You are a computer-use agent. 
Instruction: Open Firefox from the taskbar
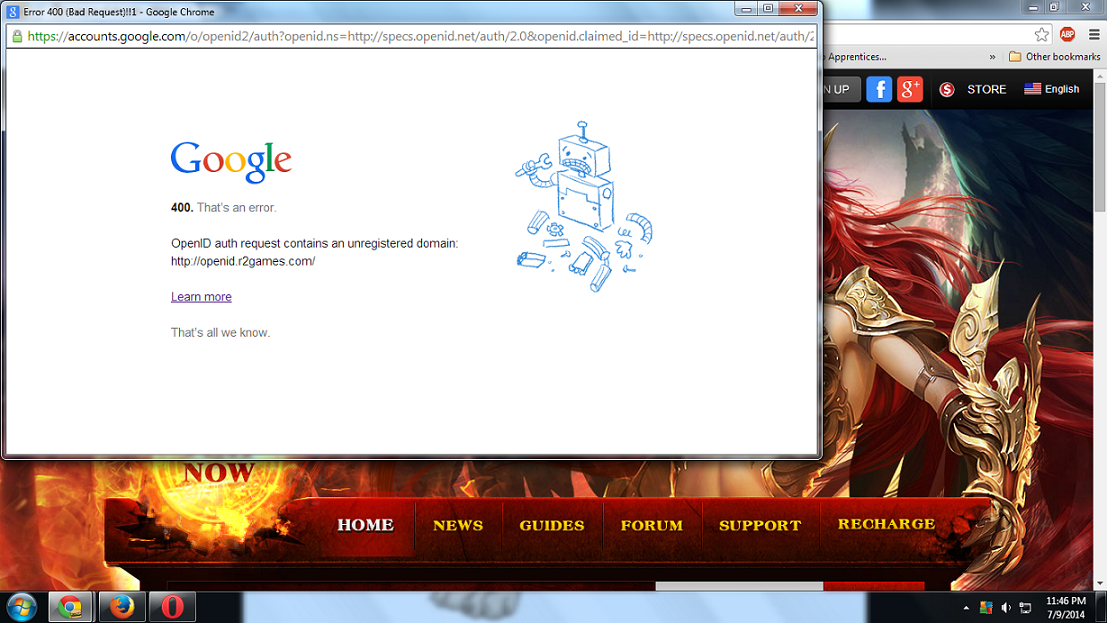[x=122, y=607]
